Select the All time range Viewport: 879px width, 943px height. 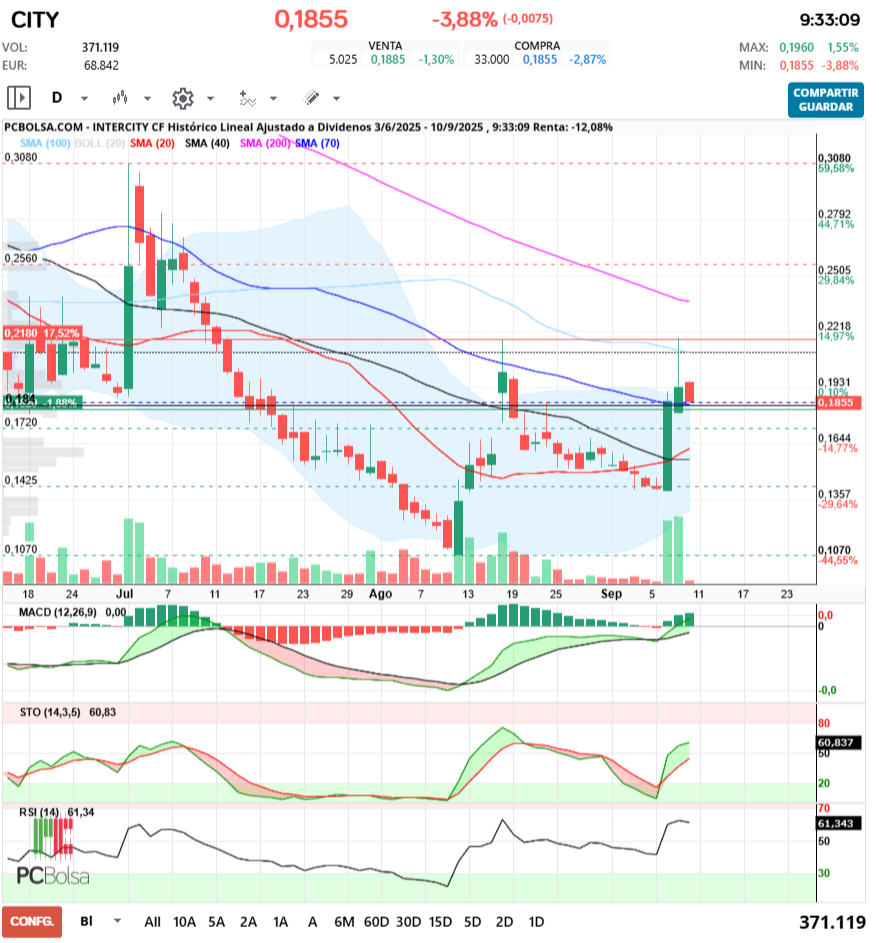pos(153,922)
